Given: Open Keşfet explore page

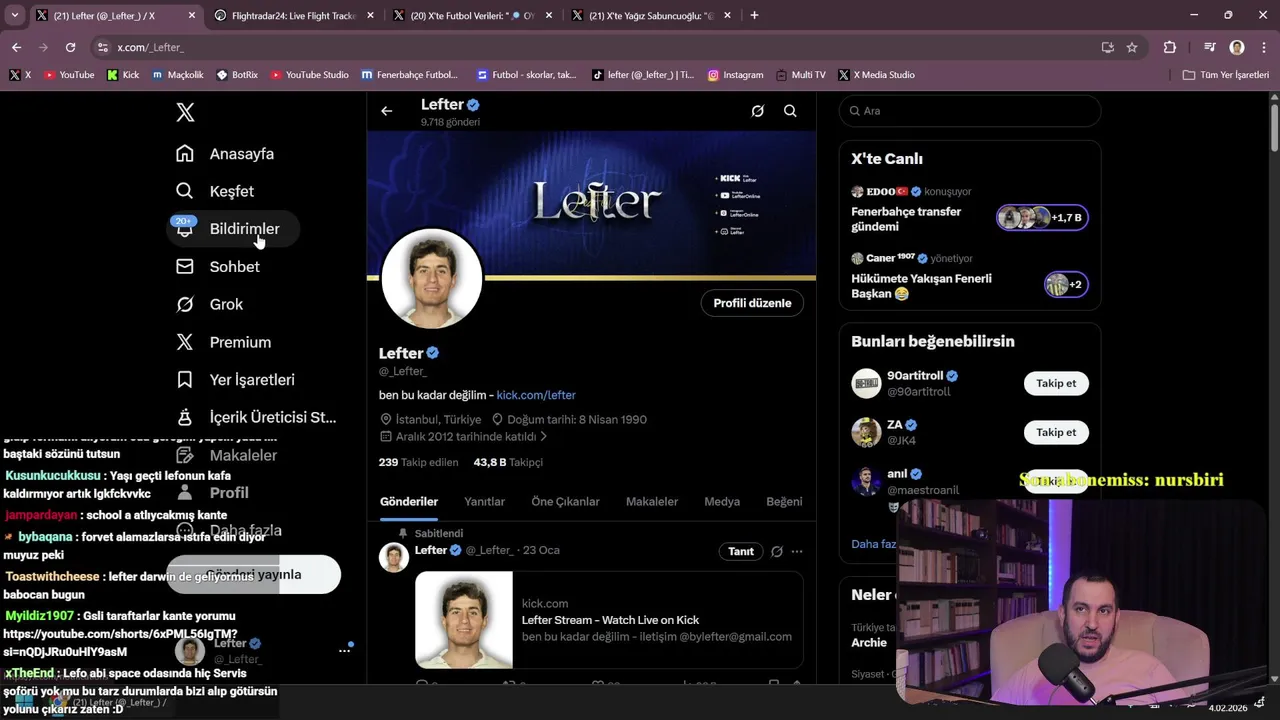Looking at the screenshot, I should point(215,191).
